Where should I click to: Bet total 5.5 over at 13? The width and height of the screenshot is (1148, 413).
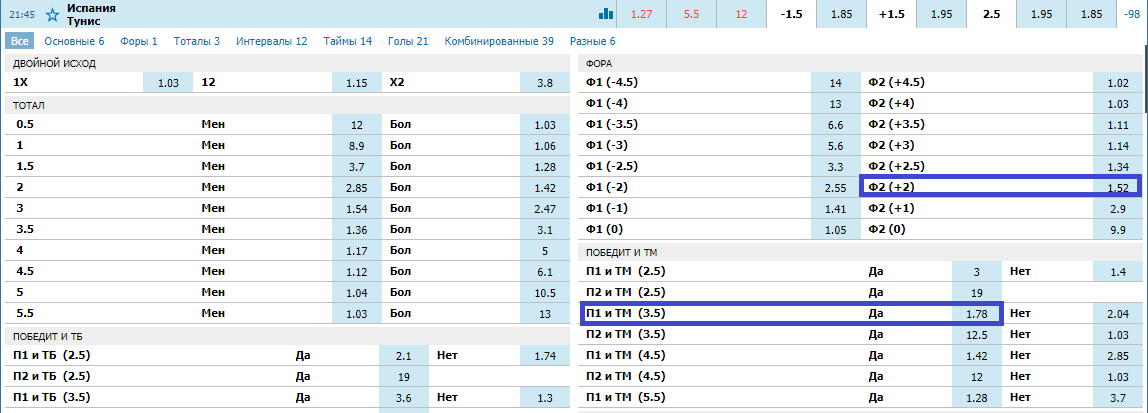coord(545,313)
